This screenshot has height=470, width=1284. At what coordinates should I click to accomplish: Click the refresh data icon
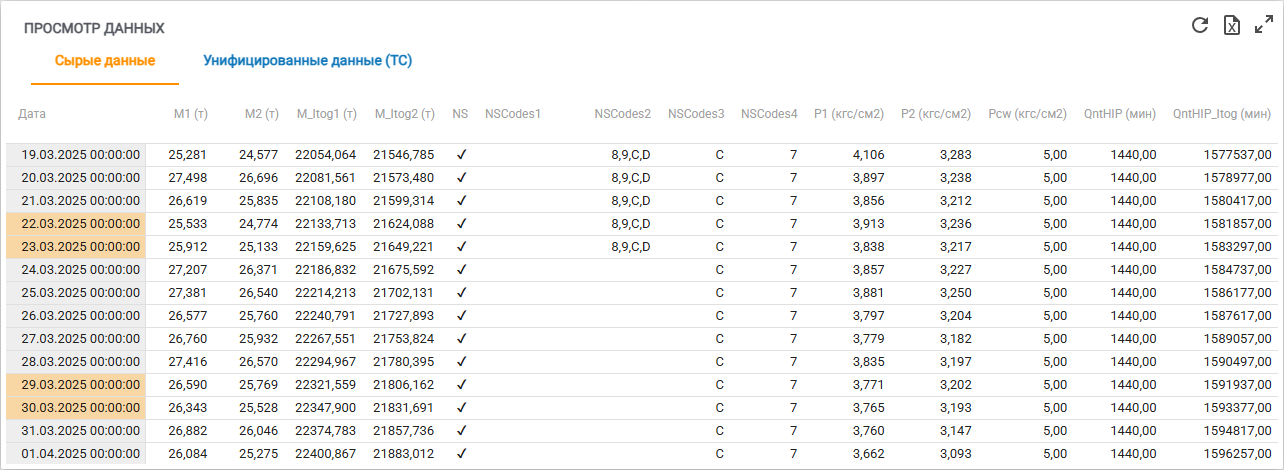[1200, 25]
